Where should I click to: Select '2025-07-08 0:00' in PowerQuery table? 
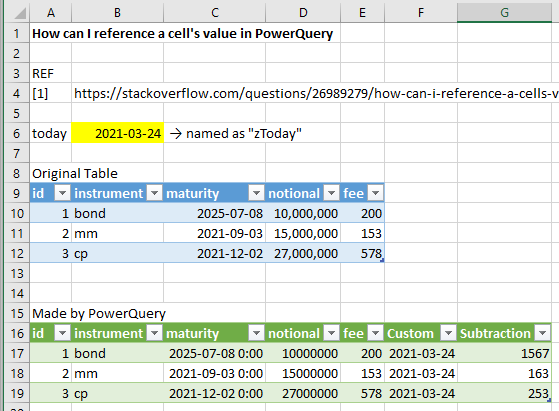(x=215, y=353)
